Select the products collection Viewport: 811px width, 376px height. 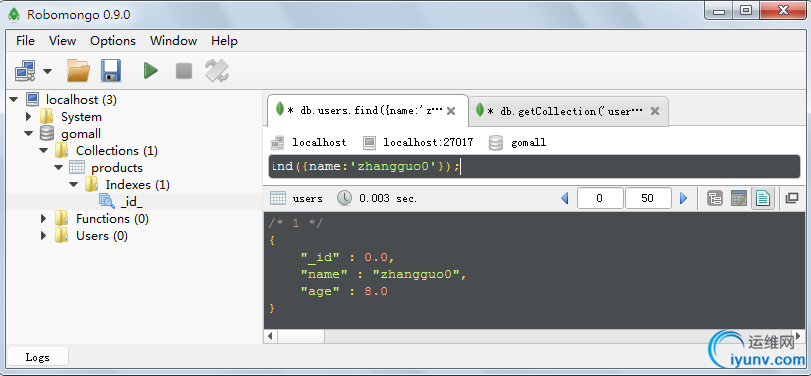(117, 168)
